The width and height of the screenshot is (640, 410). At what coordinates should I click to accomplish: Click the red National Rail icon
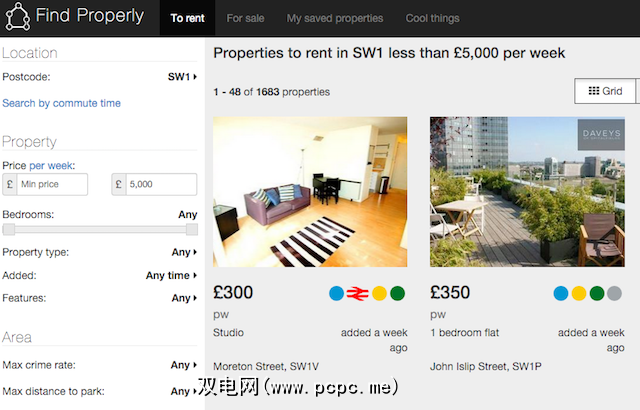[x=358, y=293]
